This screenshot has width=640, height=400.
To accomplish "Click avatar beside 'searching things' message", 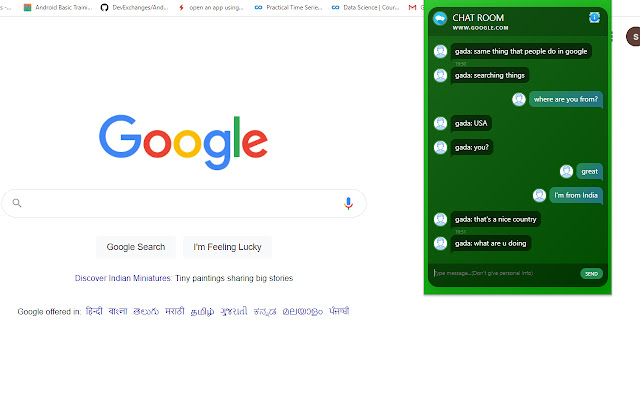I will tap(440, 76).
